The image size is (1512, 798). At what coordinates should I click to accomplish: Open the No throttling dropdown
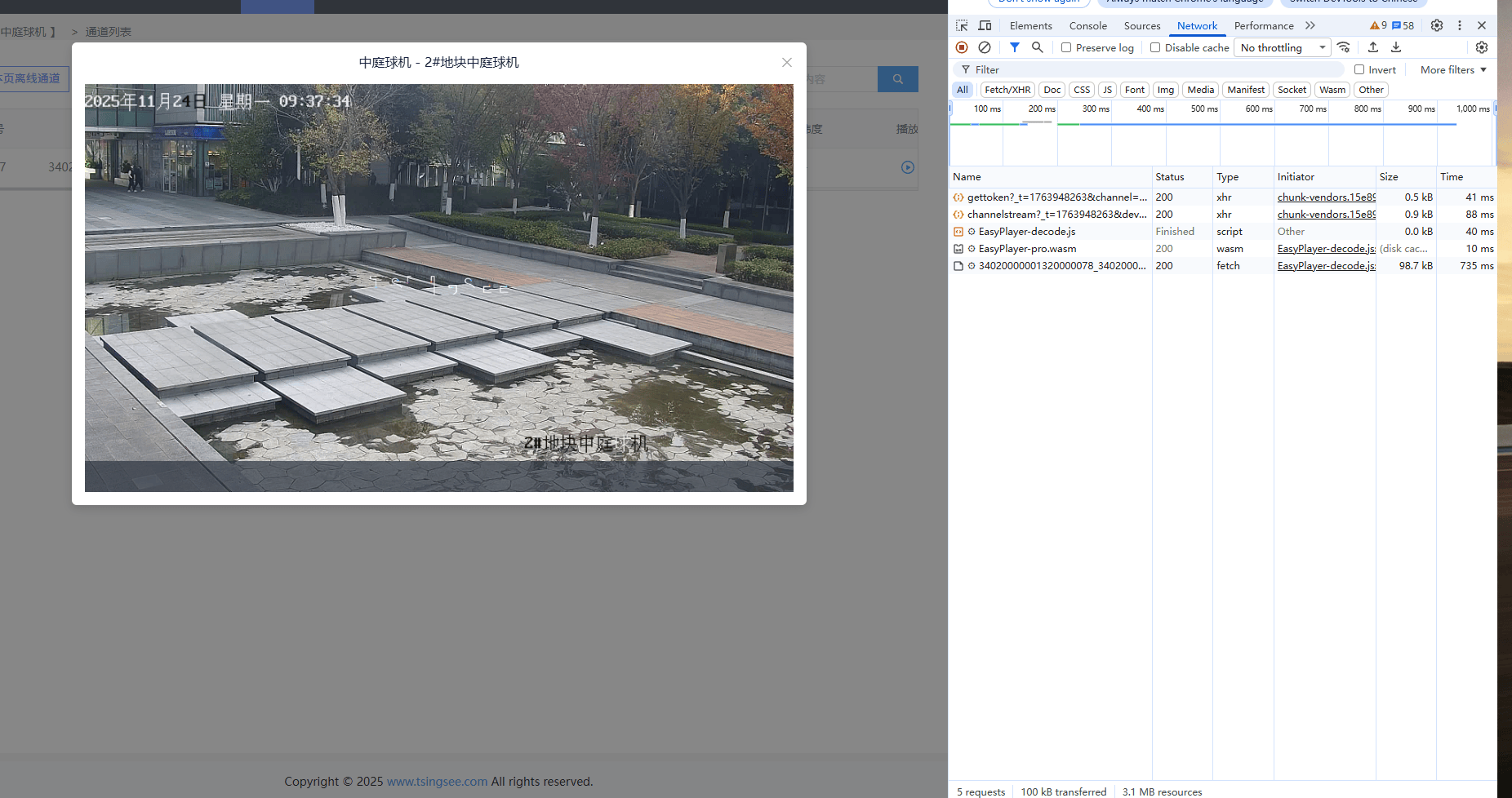point(1282,48)
